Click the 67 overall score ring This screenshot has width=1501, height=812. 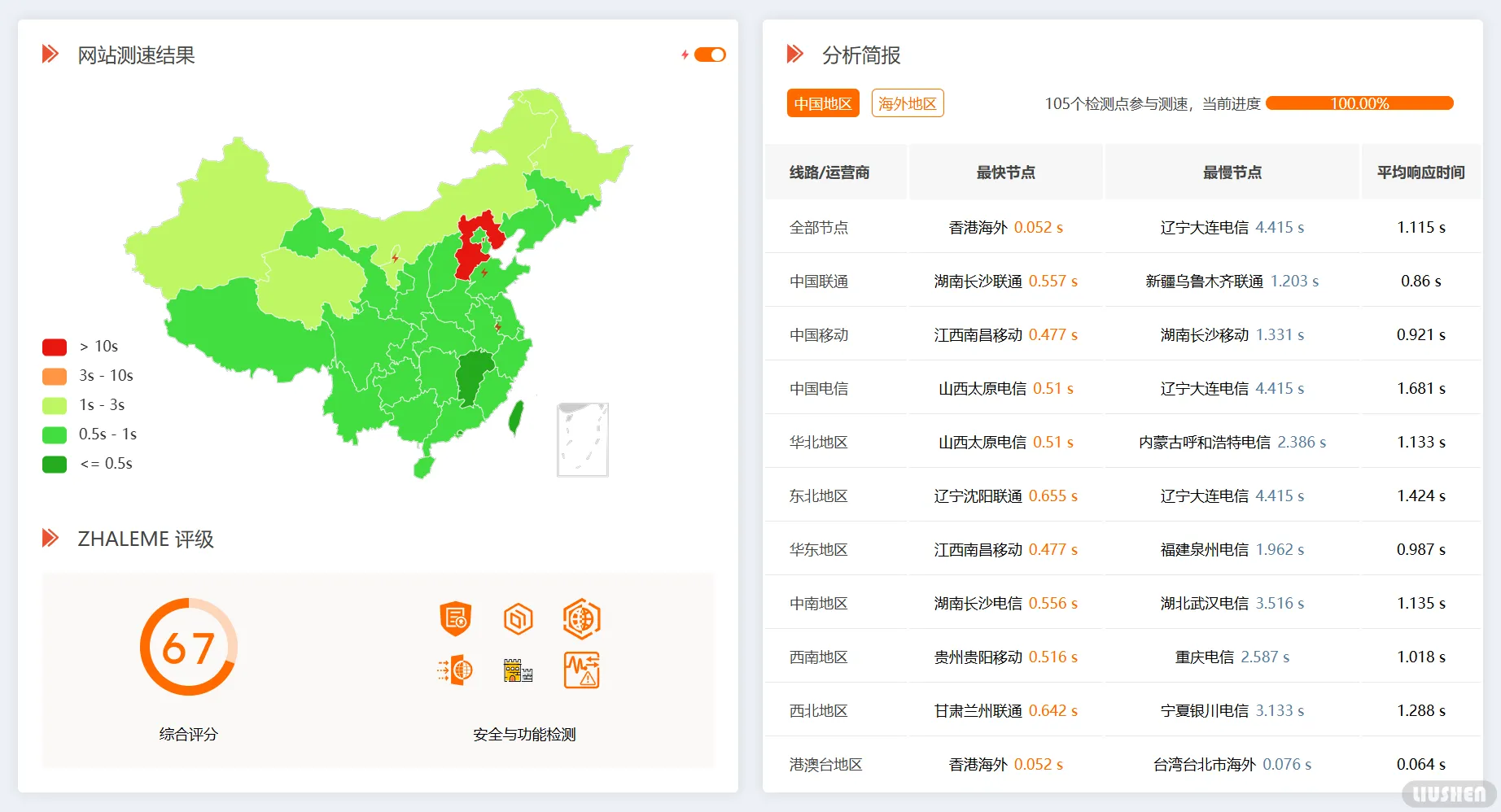(189, 648)
